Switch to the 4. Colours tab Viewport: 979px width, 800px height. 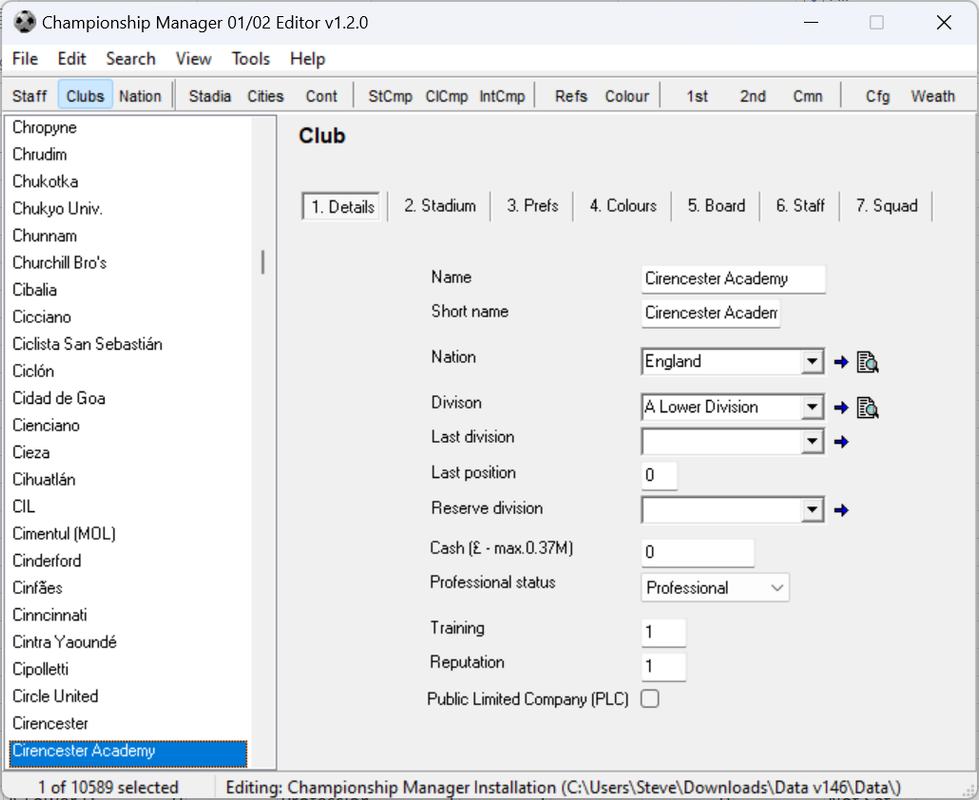pyautogui.click(x=622, y=206)
